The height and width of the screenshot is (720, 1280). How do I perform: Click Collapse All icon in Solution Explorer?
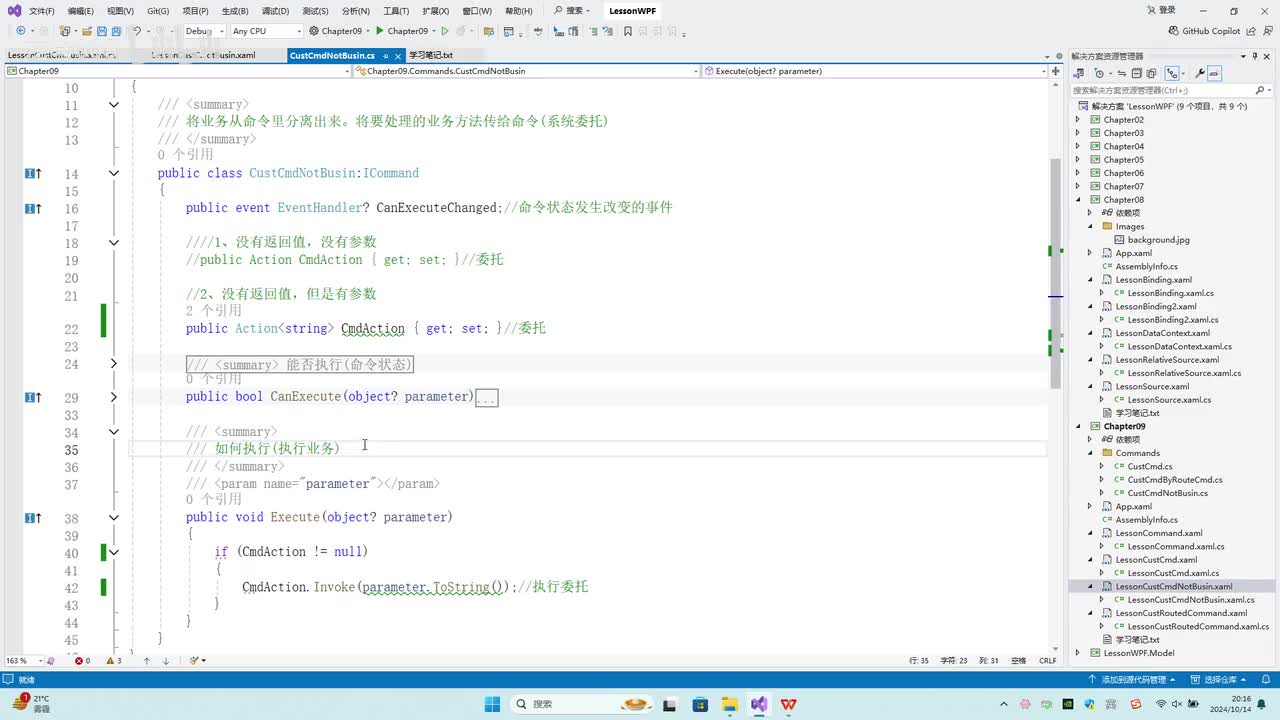pos(1138,73)
